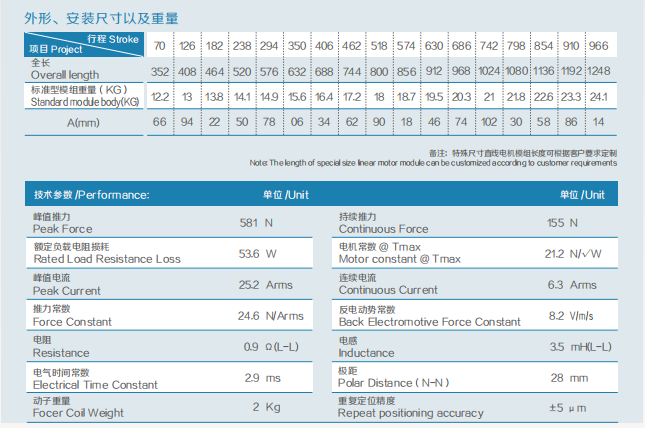Select the '28 mm' value

tap(569, 378)
